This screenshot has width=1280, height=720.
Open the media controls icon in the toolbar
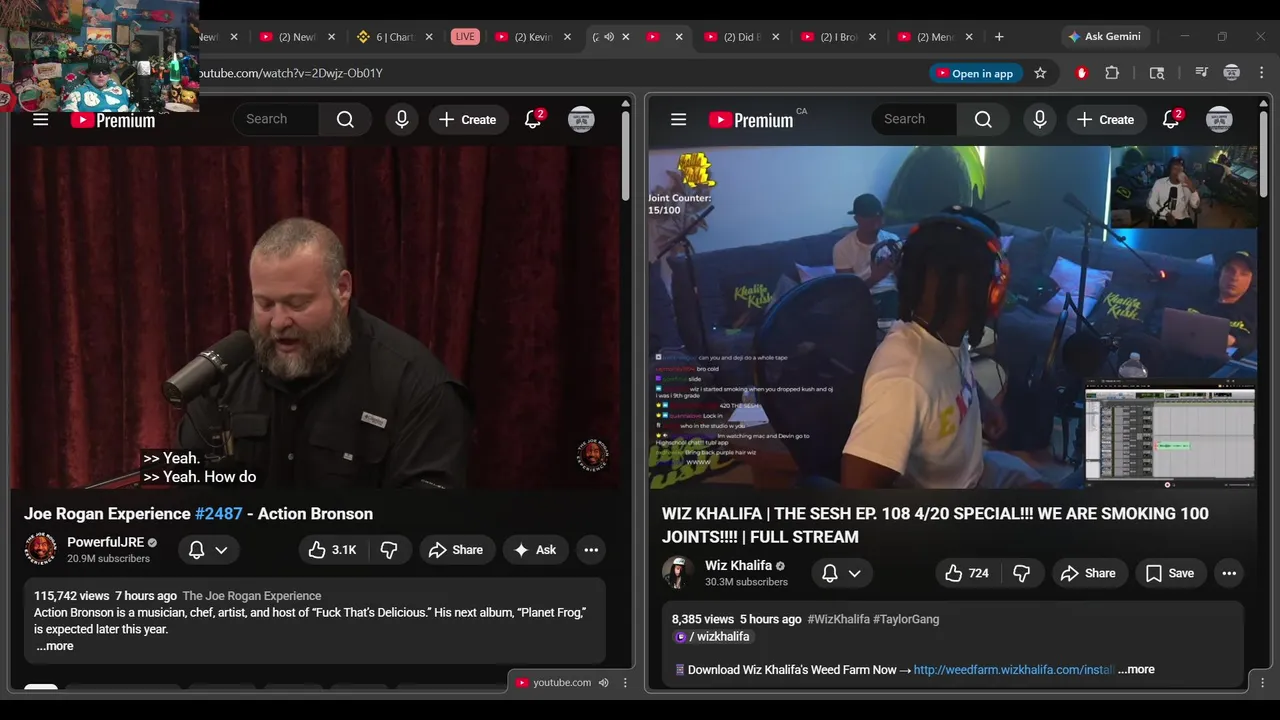tap(1201, 73)
